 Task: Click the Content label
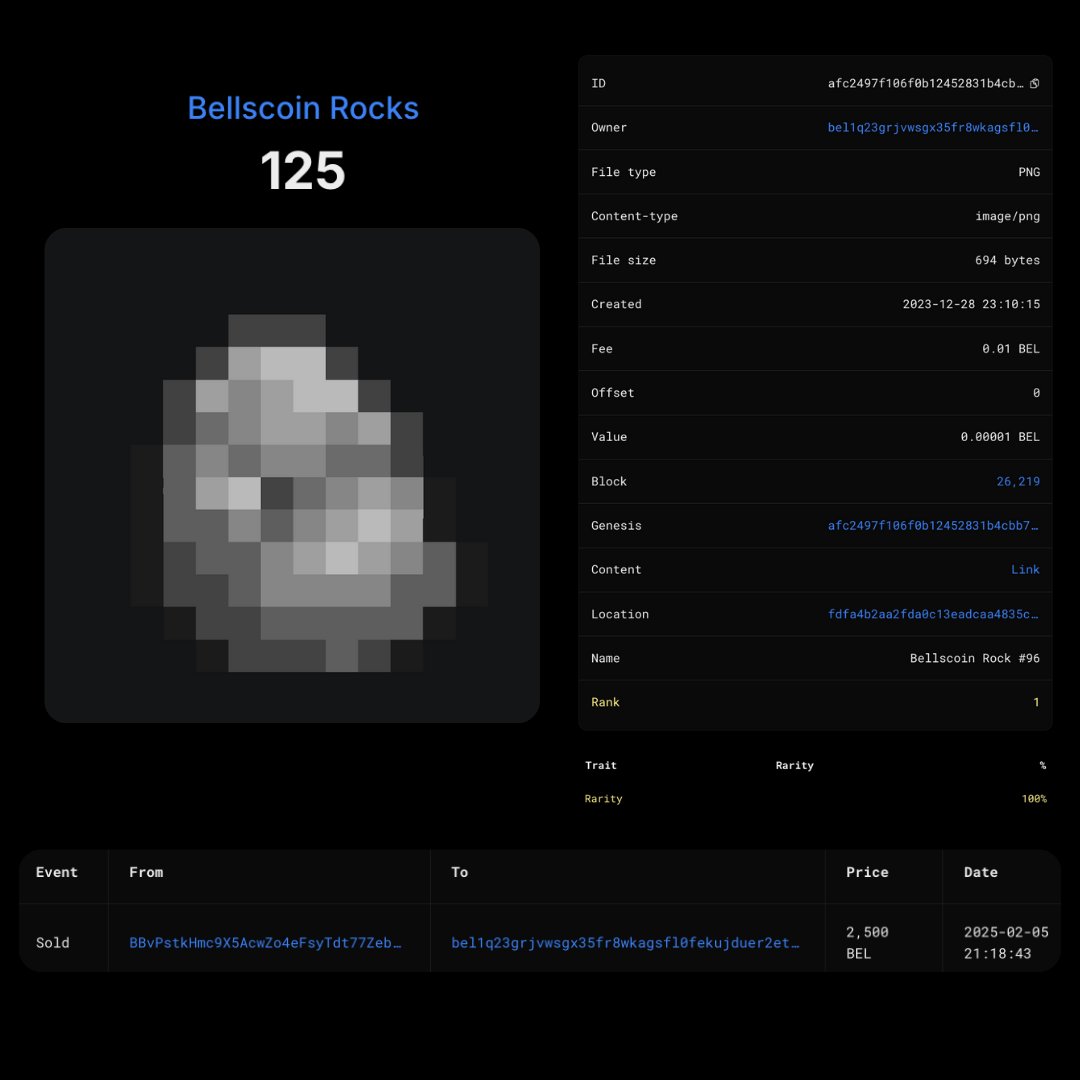[616, 570]
